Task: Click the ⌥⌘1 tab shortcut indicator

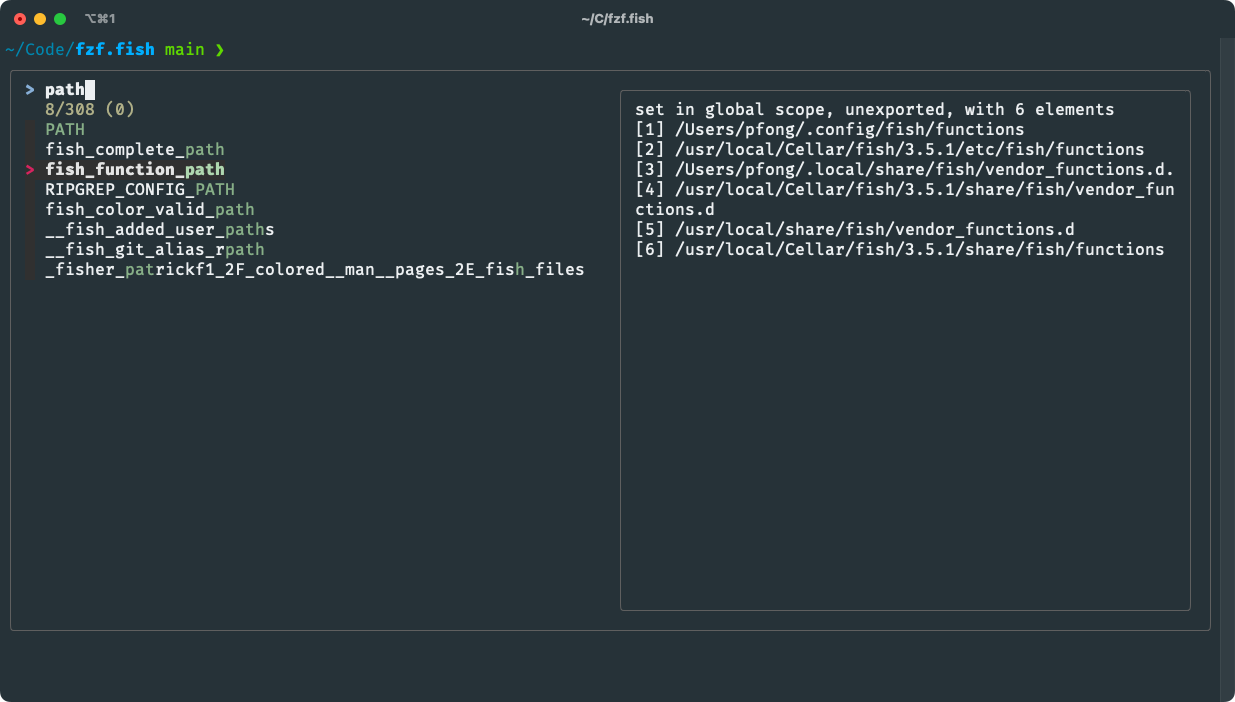Action: pos(100,19)
